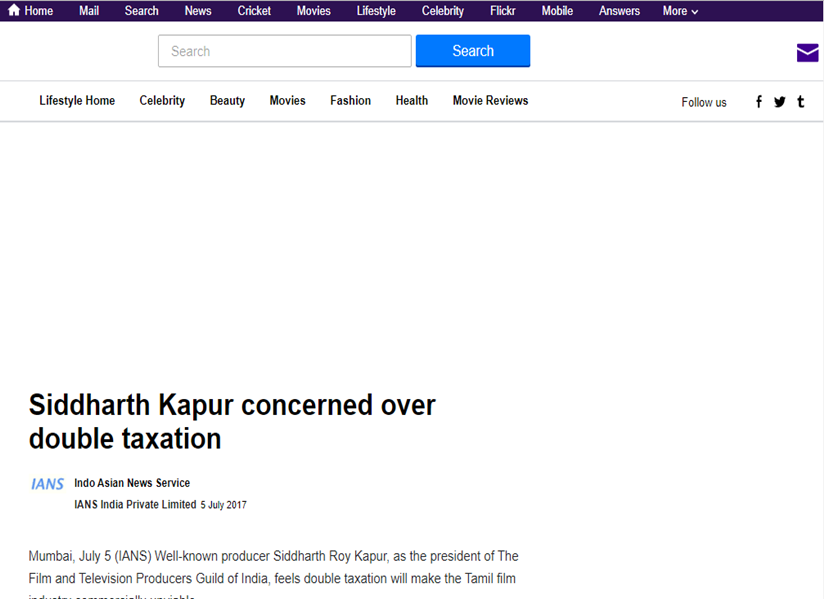Click the 5 July 2017 date
Viewport: 824px width, 599px height.
point(223,505)
